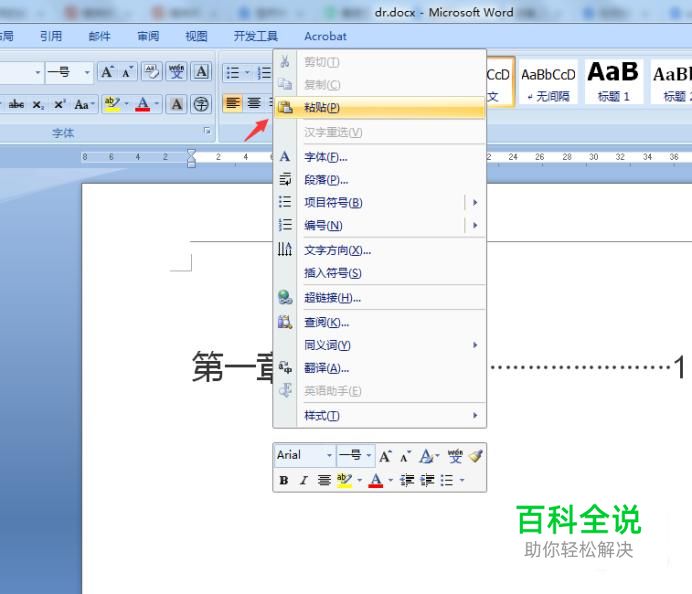
Task: Open Bullets (项目符号) submenu entry
Action: [x=380, y=203]
